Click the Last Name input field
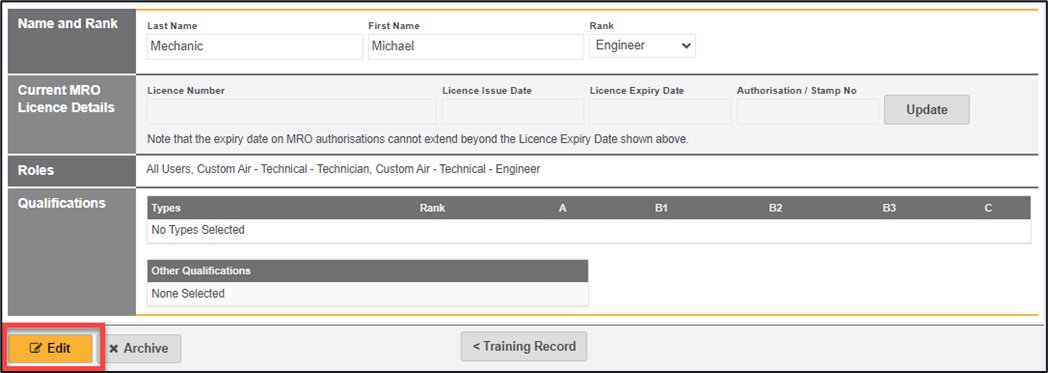1048x373 pixels. [255, 47]
